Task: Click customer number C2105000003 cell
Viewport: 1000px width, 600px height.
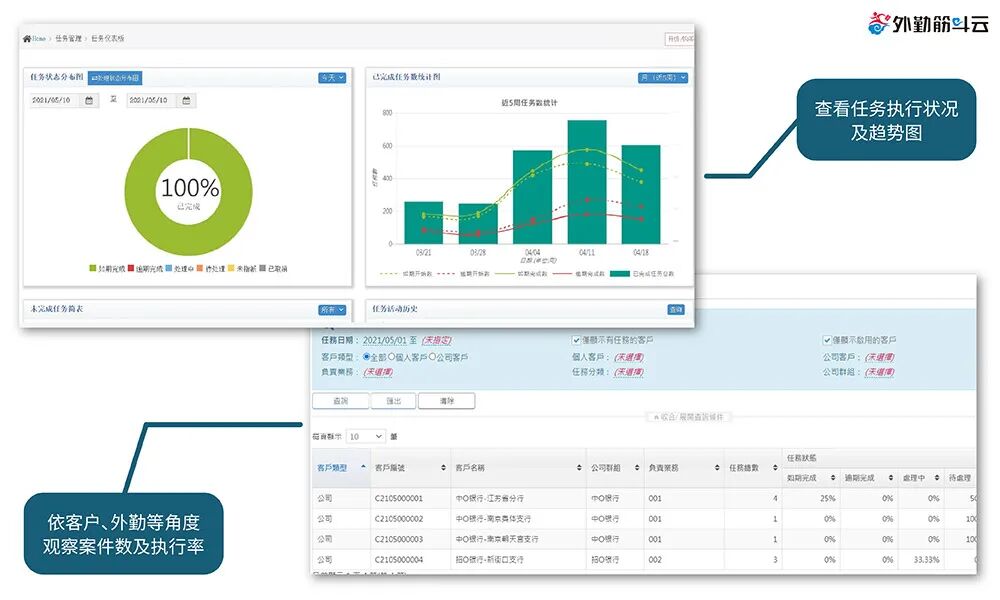Action: coord(399,539)
